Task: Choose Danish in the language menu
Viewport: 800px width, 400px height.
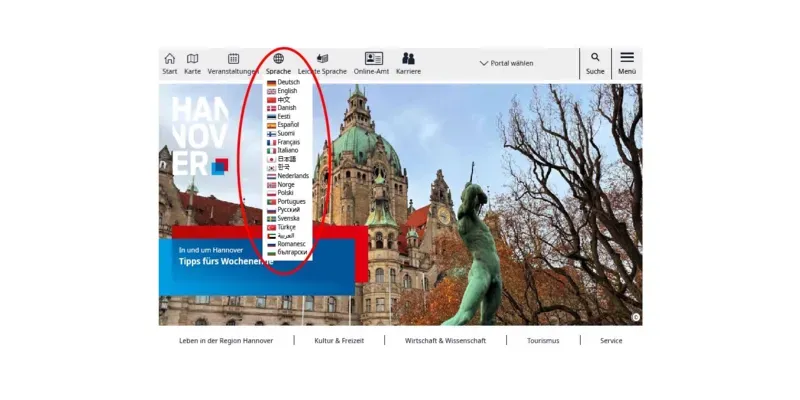Action: click(x=282, y=108)
